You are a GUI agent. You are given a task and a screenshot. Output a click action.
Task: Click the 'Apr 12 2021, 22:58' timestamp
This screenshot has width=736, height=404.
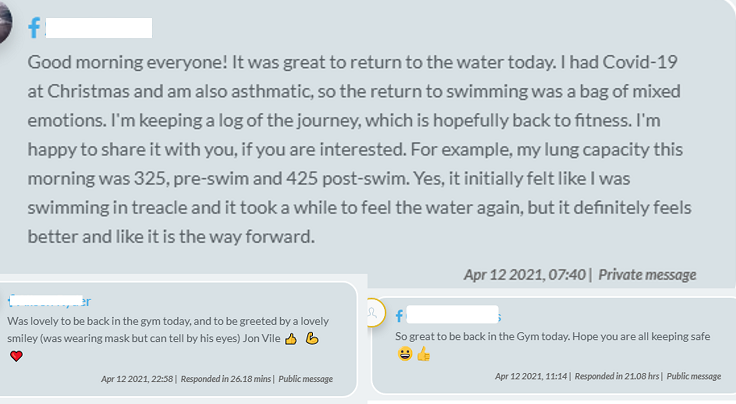coord(138,379)
